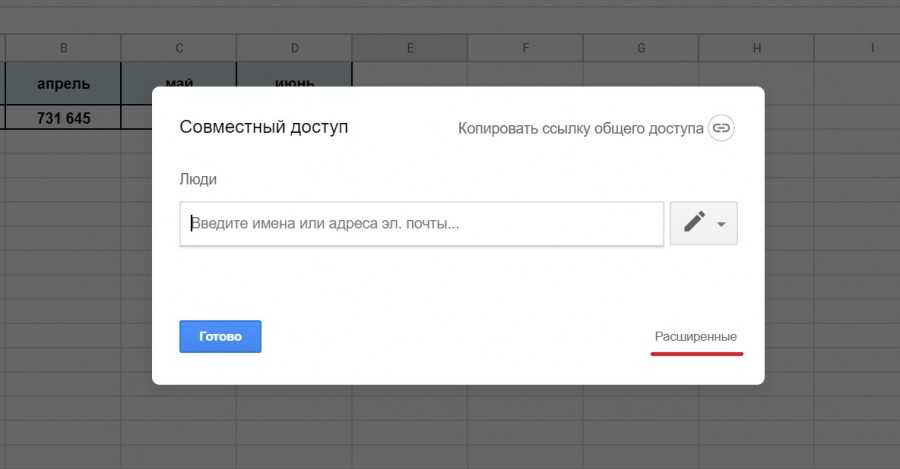Select column H header in spreadsheet
Screen dimensions: 900x469
pos(757,48)
